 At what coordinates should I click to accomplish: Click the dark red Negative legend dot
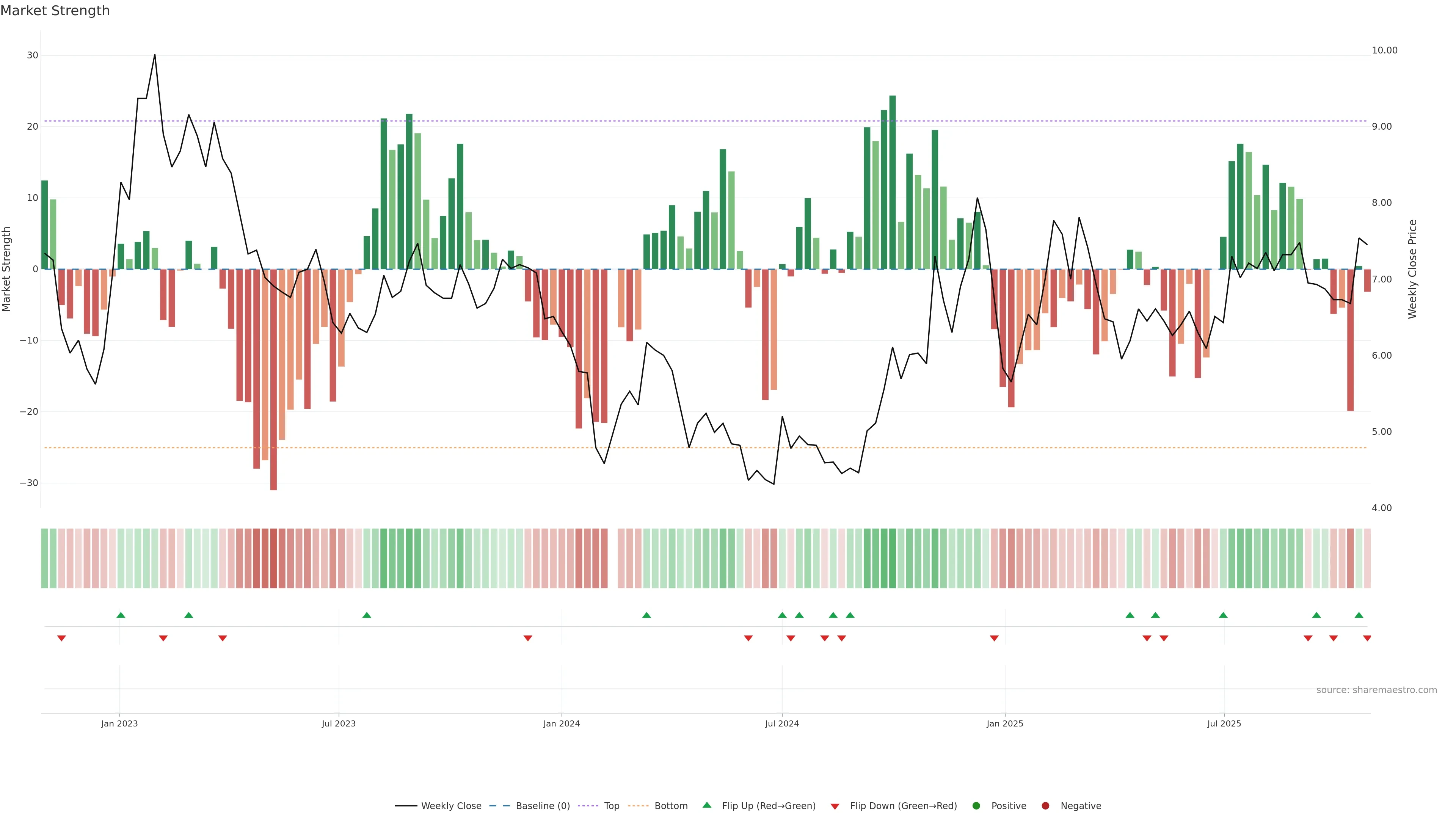click(x=1045, y=806)
